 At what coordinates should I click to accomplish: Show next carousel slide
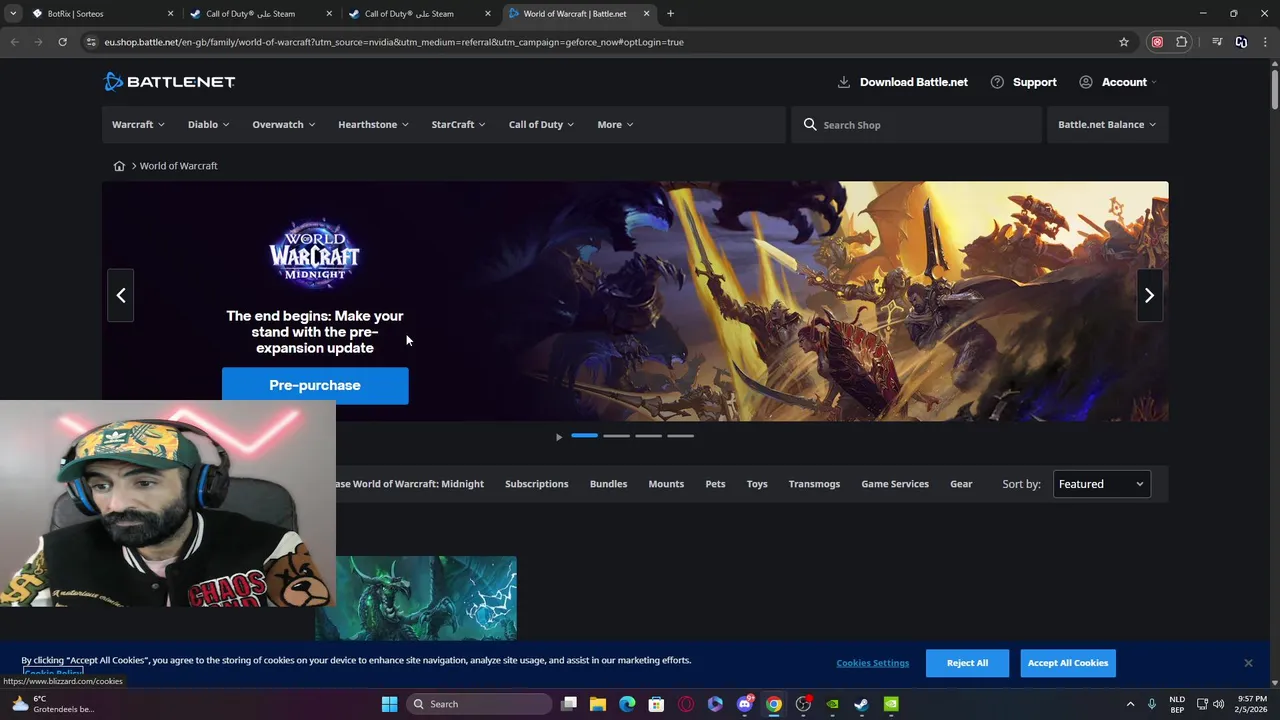pyautogui.click(x=1149, y=295)
